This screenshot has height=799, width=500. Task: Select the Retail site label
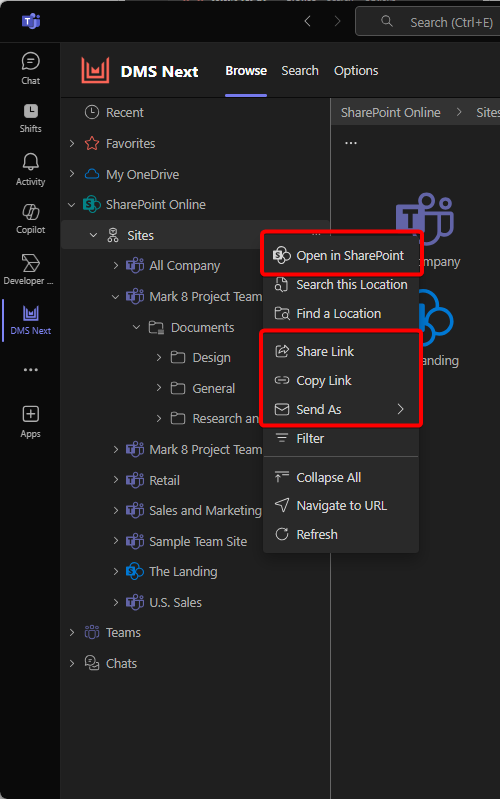[x=164, y=480]
